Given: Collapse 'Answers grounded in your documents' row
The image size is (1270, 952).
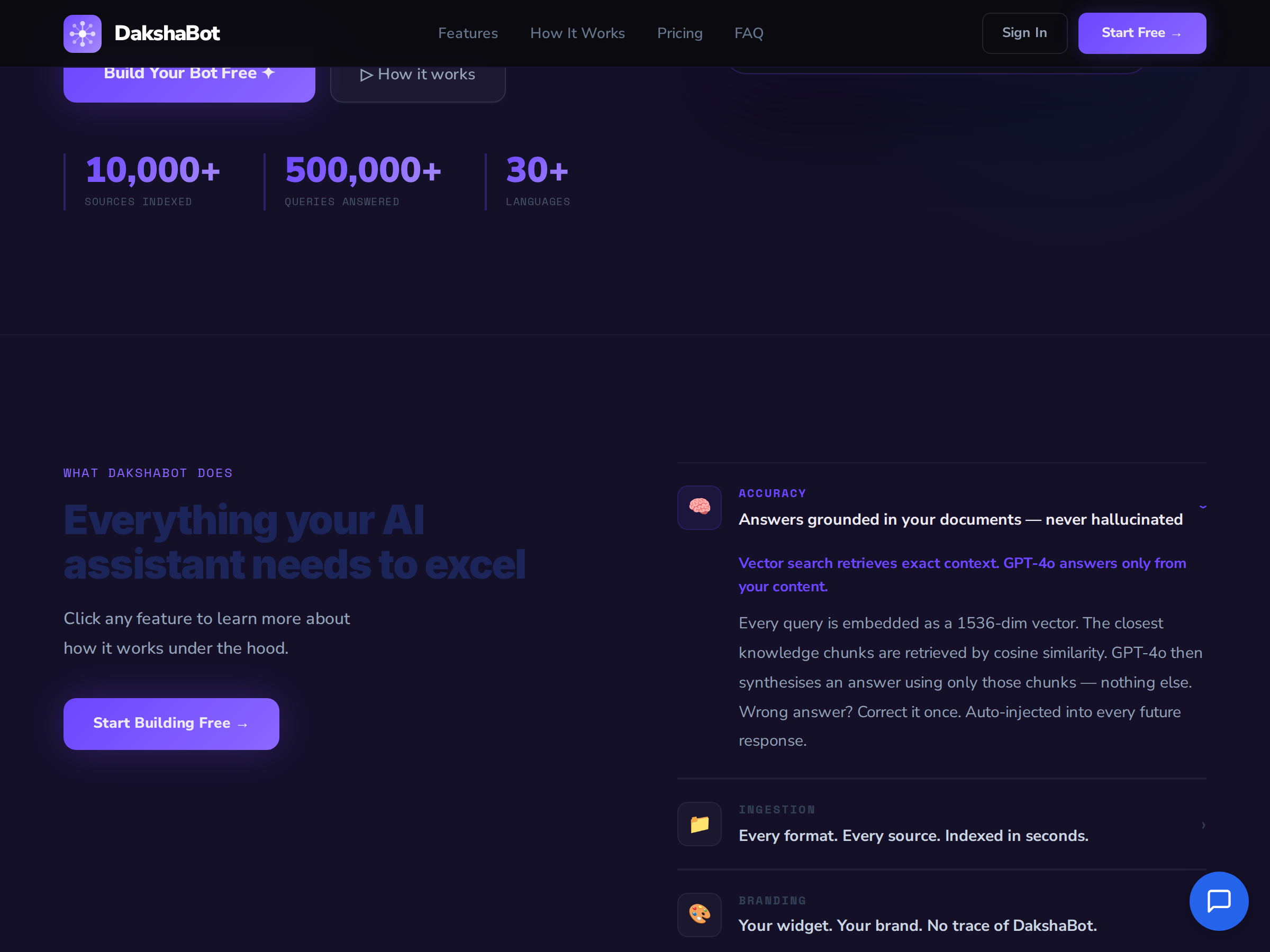Looking at the screenshot, I should 941,507.
